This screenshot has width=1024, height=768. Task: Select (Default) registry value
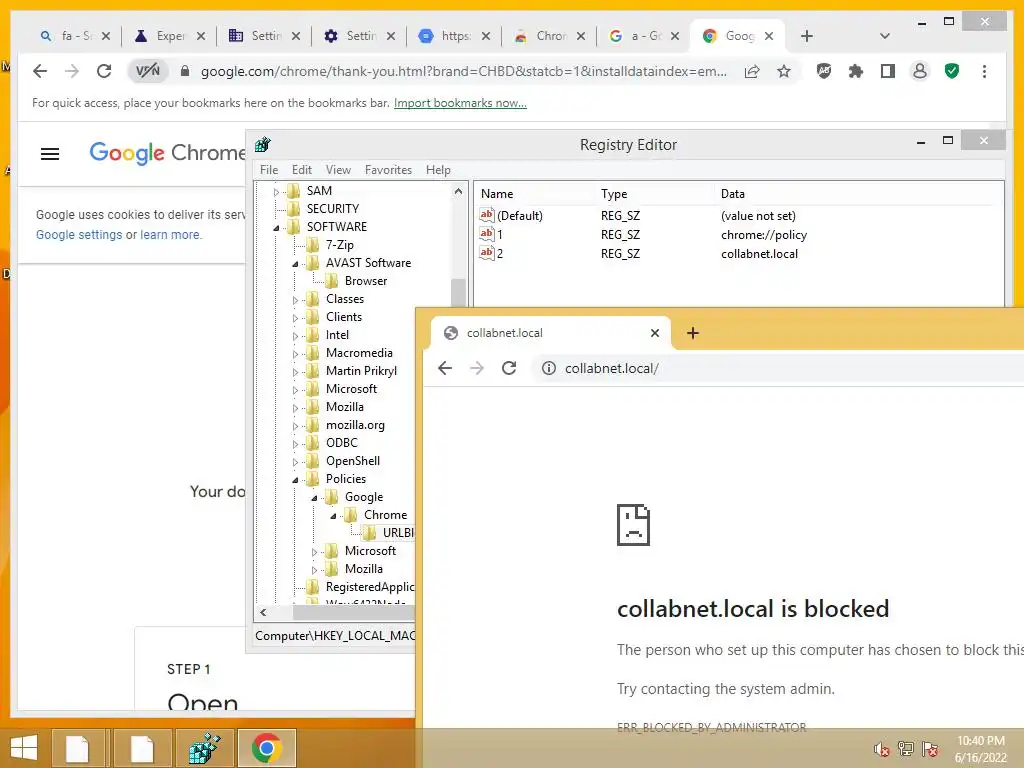(520, 216)
